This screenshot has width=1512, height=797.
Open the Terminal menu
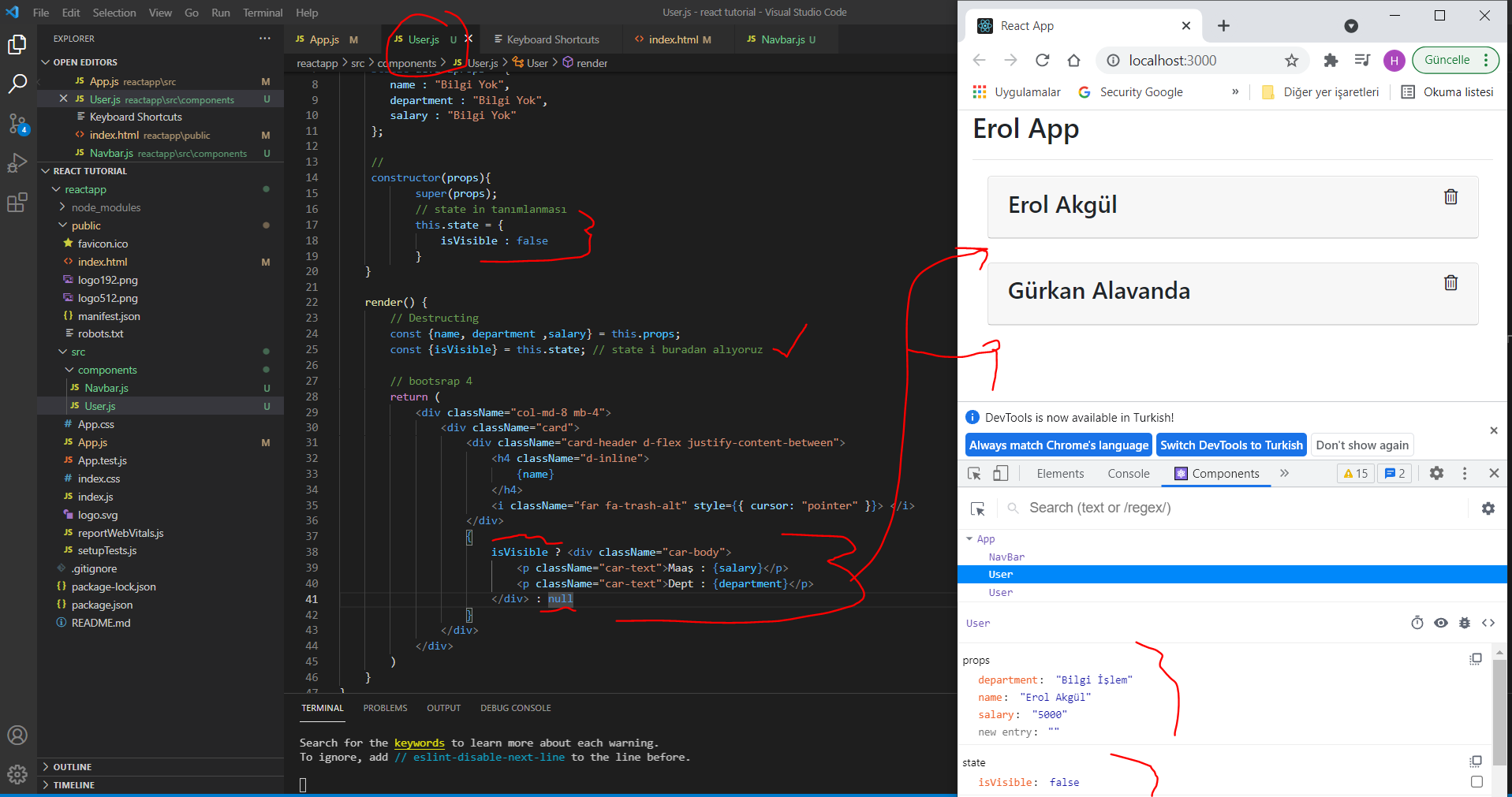pos(262,13)
